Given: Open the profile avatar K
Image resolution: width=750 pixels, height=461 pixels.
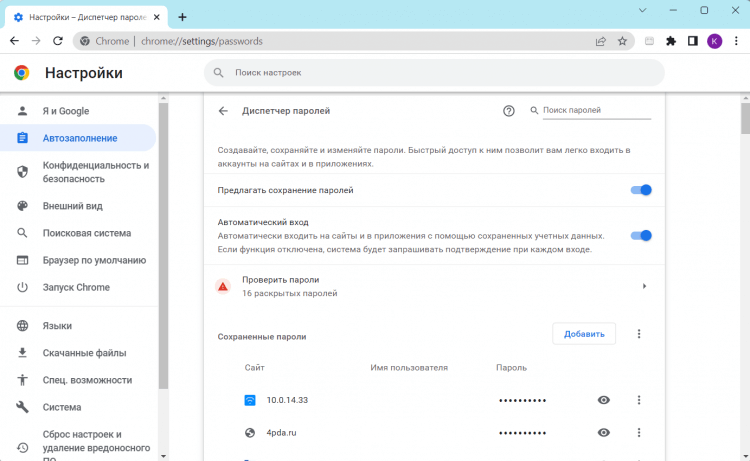Looking at the screenshot, I should 715,41.
